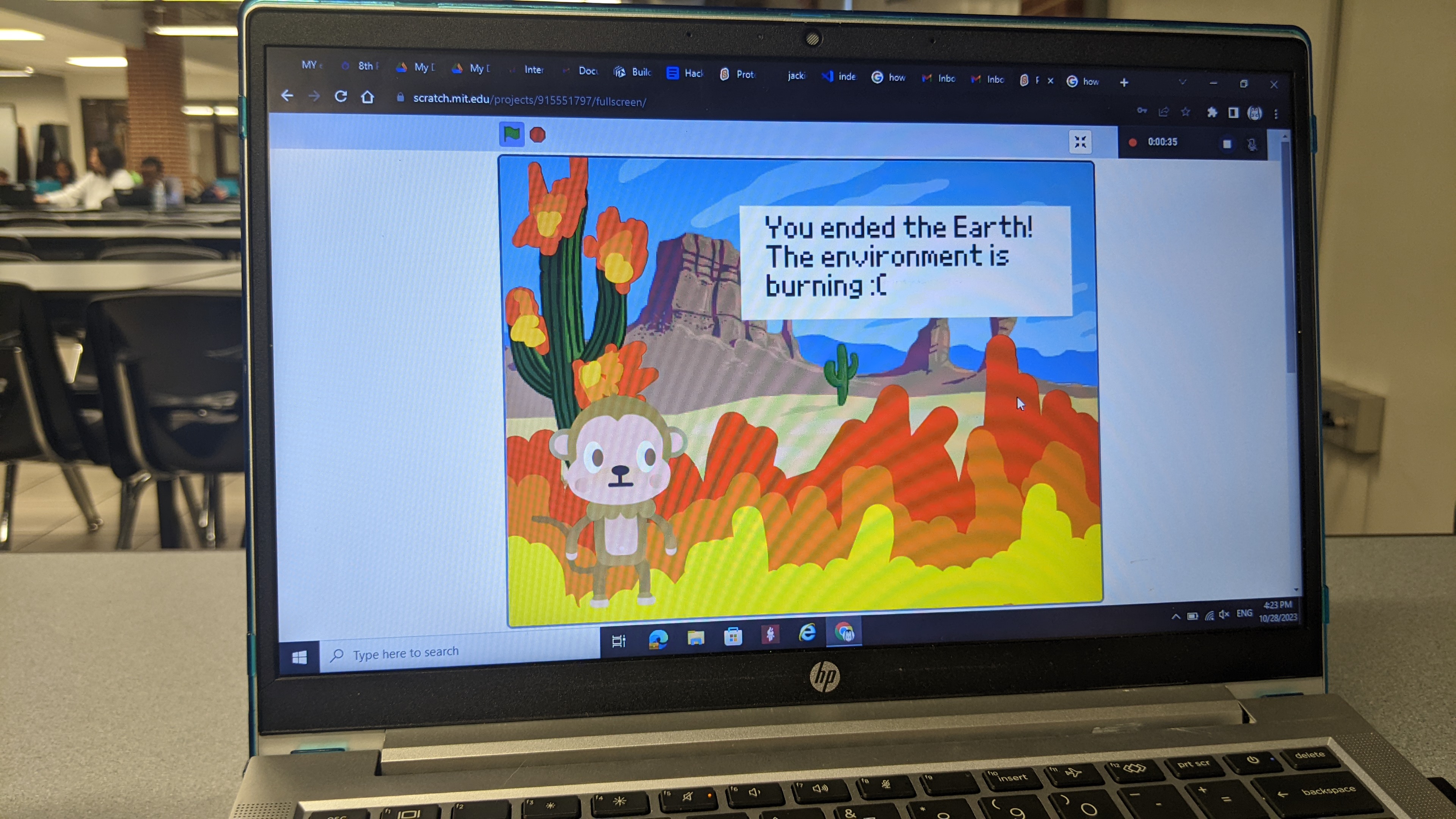This screenshot has height=819, width=1456.
Task: Reload the Scratch project page
Action: (x=340, y=97)
